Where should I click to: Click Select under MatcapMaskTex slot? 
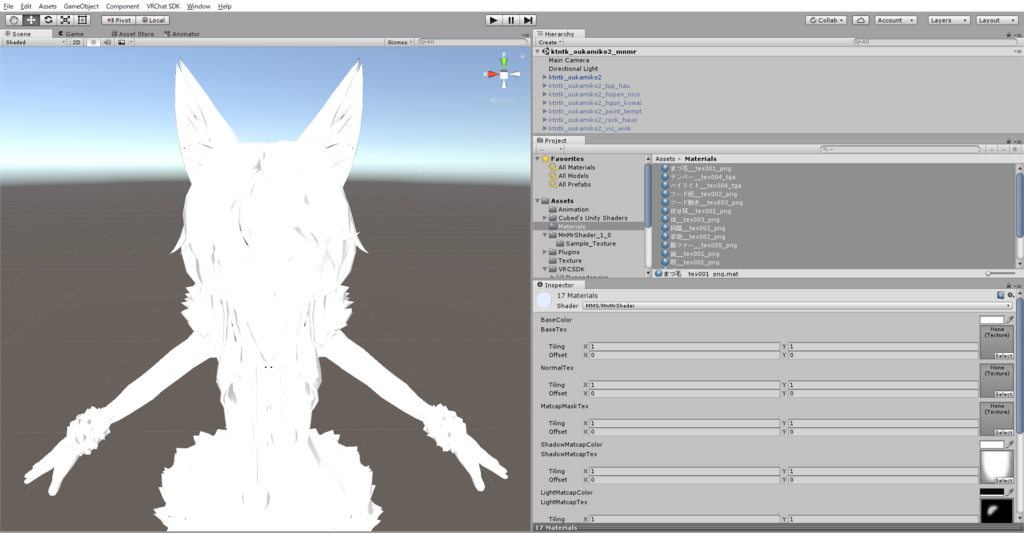[x=1003, y=432]
